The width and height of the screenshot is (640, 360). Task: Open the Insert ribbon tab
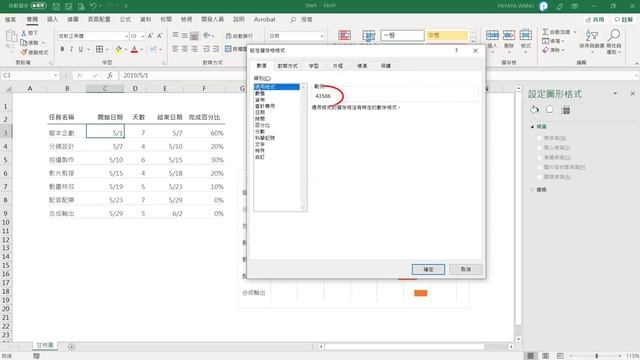[52, 19]
